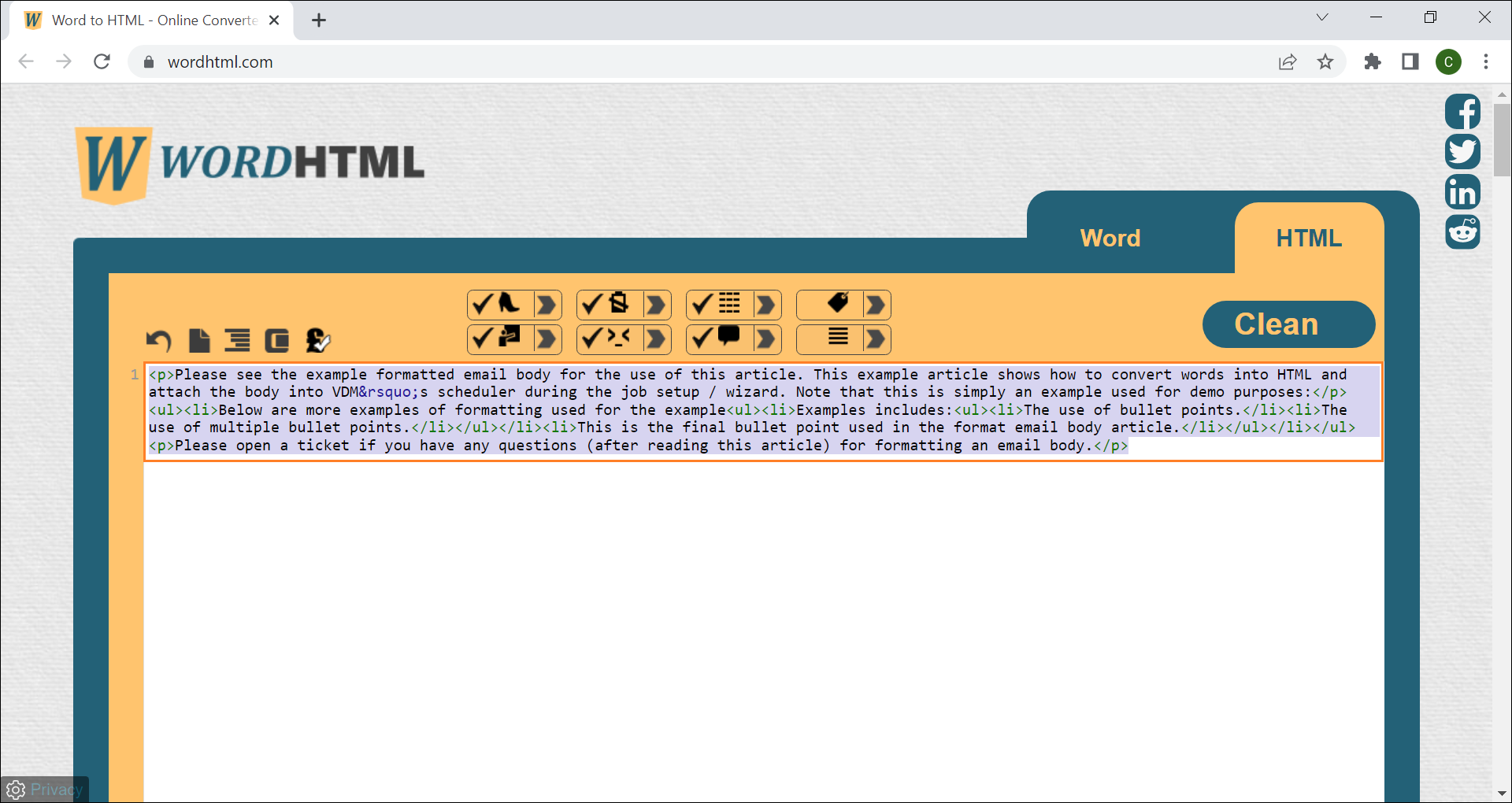The height and width of the screenshot is (803, 1512).
Task: Toggle the plain text lines option
Action: (x=829, y=339)
